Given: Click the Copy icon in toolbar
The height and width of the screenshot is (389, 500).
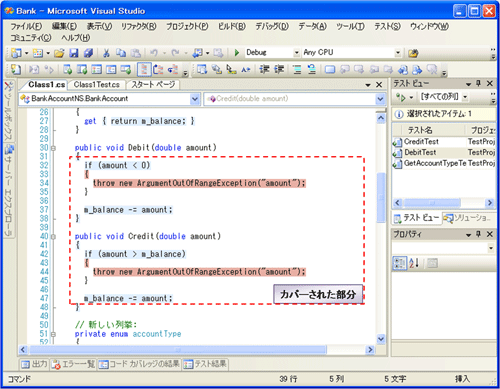Looking at the screenshot, I should (121, 53).
